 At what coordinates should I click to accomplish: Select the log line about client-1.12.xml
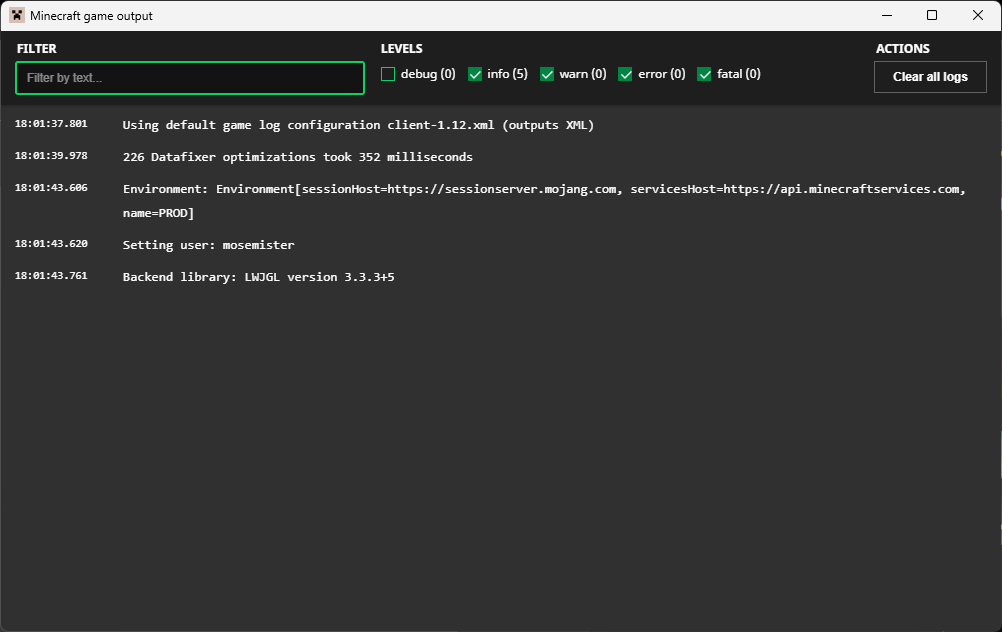pos(358,125)
